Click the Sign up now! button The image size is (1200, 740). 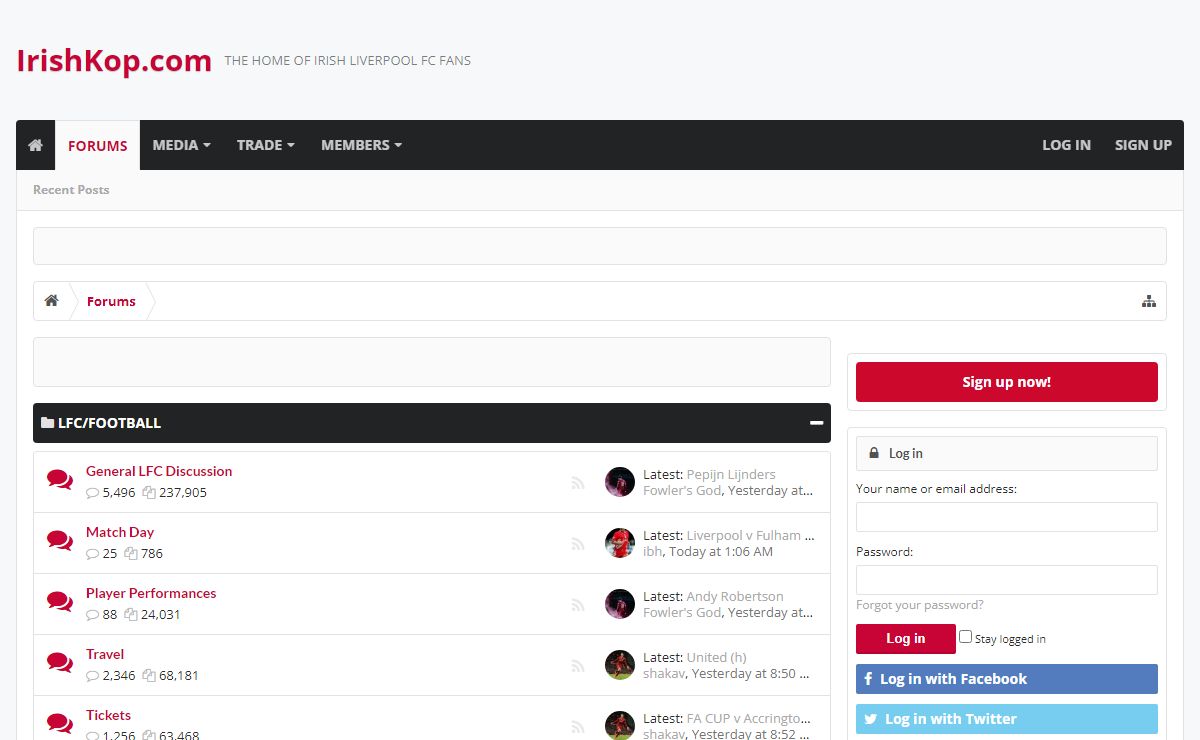click(x=1006, y=382)
